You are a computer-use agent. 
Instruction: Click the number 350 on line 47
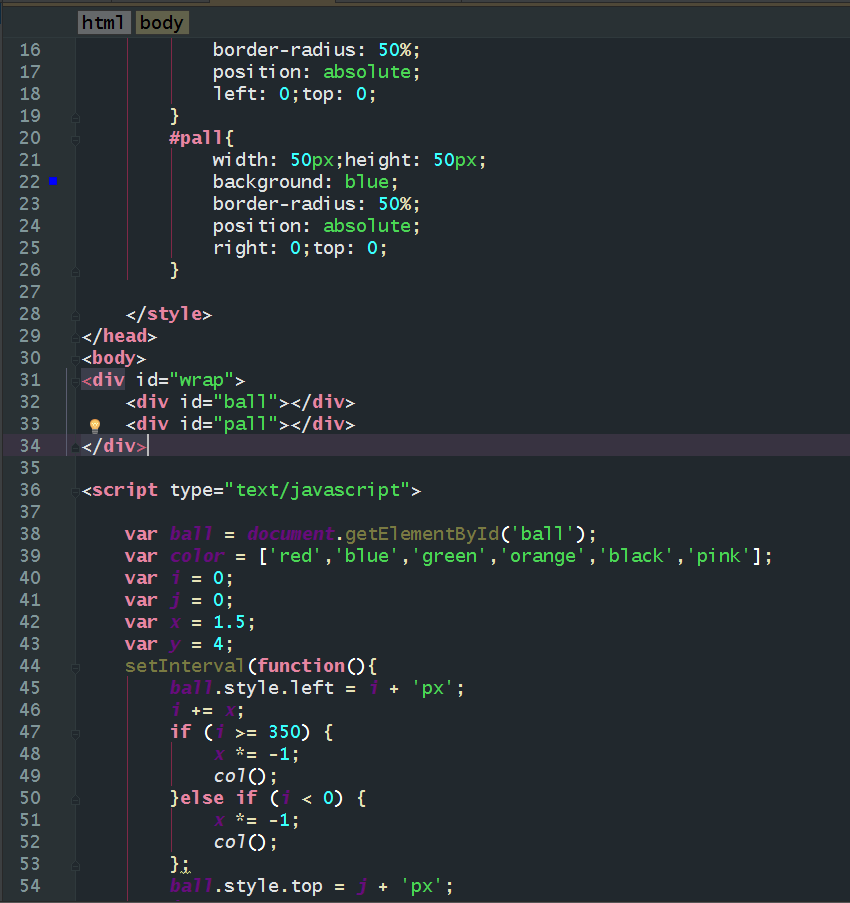tap(284, 732)
